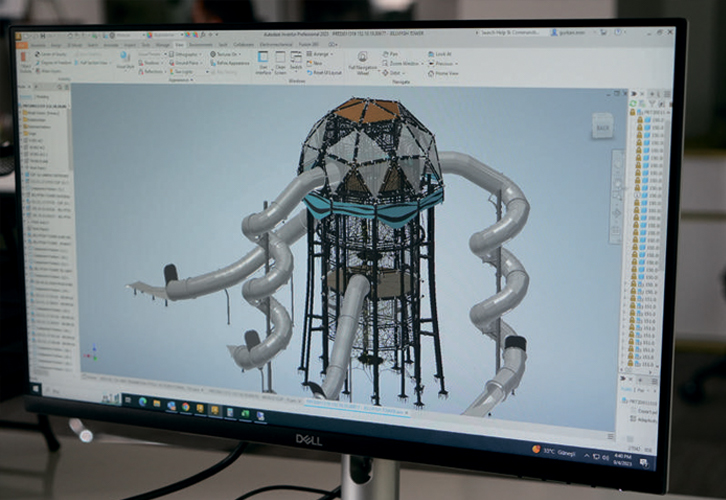Click the Pan tool in Navigate panel
The image size is (726, 500).
[x=390, y=54]
